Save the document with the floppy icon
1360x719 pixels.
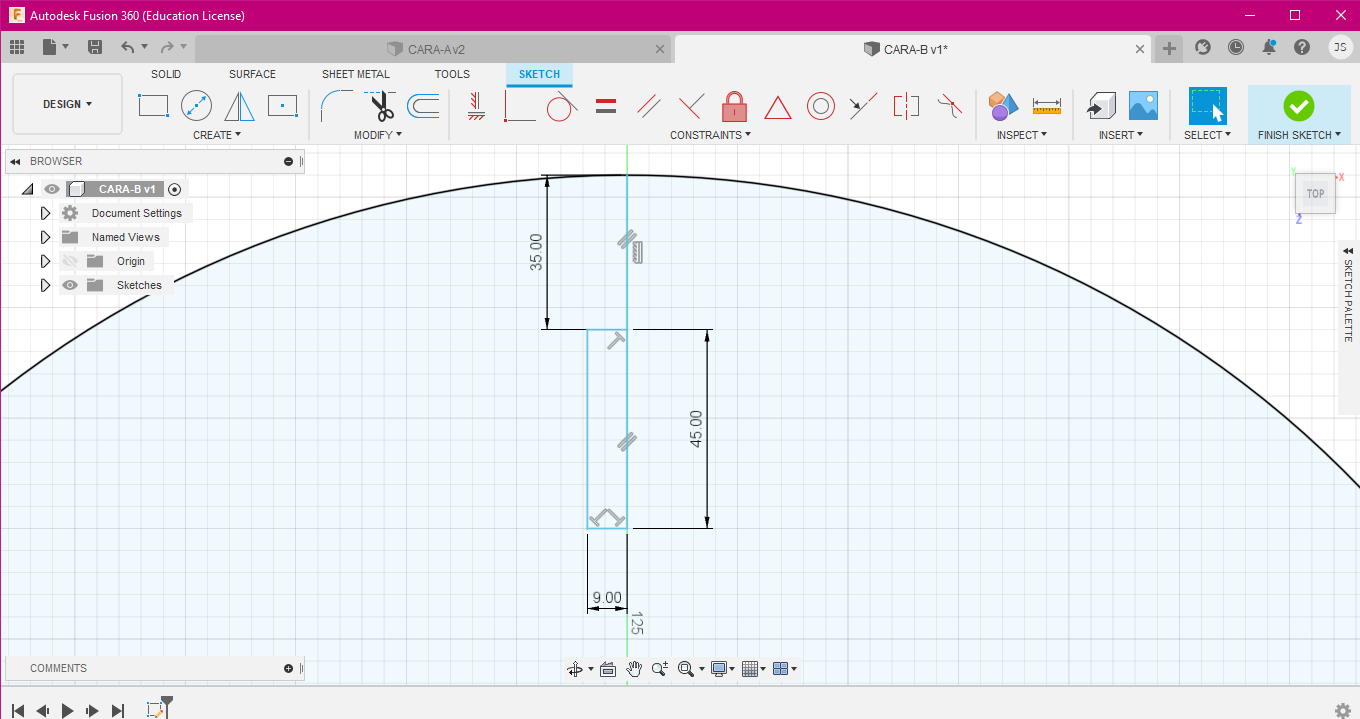pos(95,47)
